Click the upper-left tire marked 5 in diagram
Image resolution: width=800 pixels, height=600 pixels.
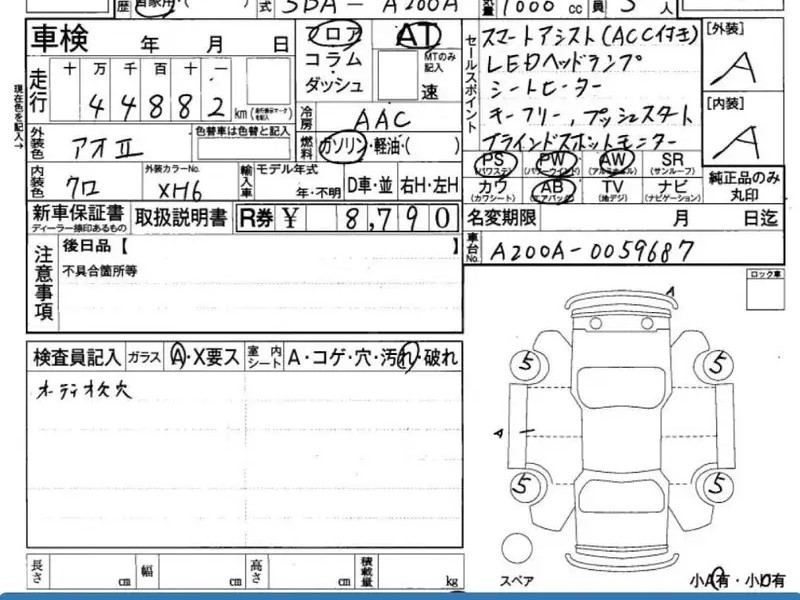tap(521, 363)
